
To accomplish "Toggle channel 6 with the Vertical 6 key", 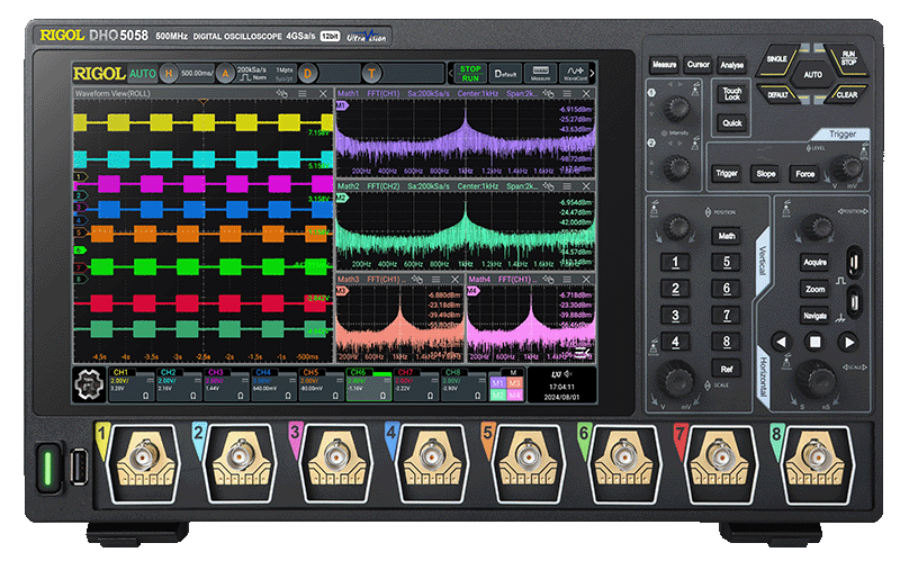I will tap(726, 288).
